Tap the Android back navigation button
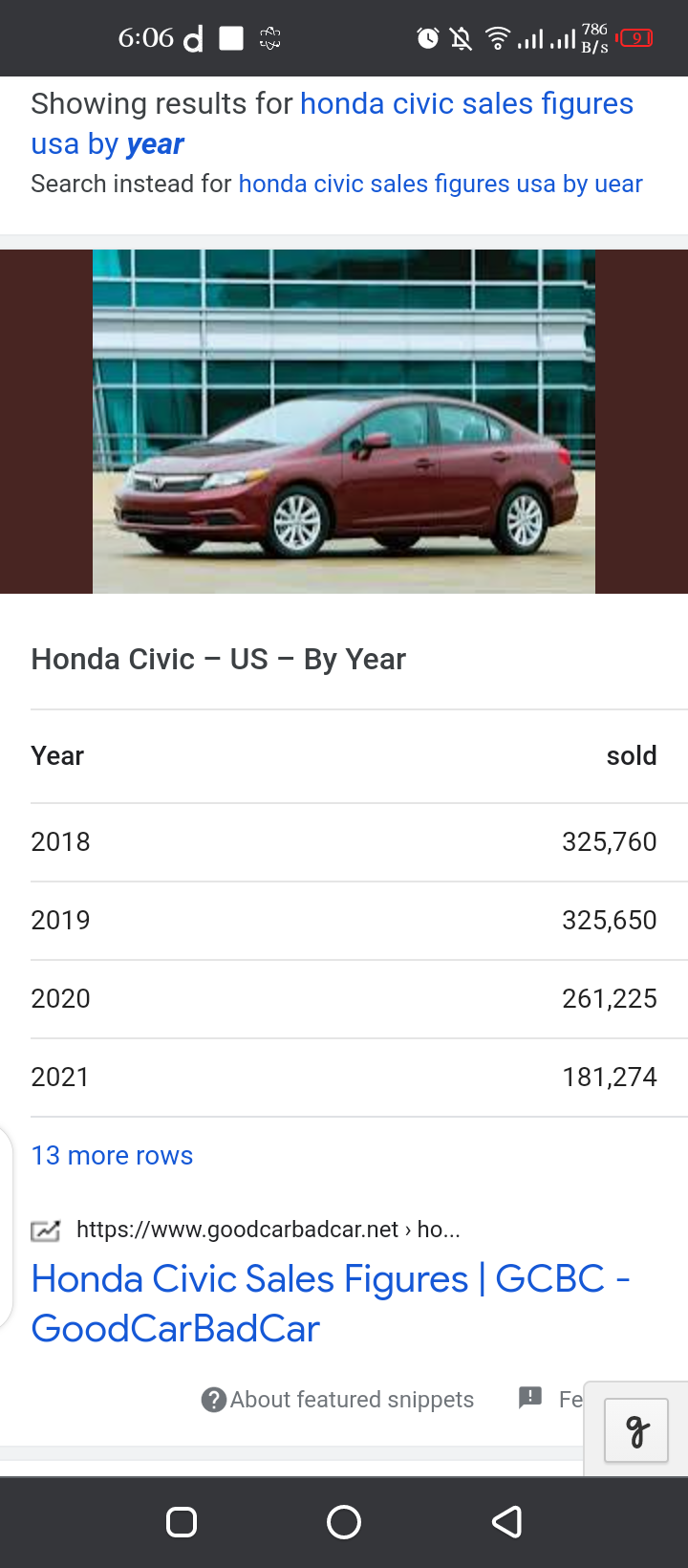The image size is (688, 1568). pos(506,1522)
